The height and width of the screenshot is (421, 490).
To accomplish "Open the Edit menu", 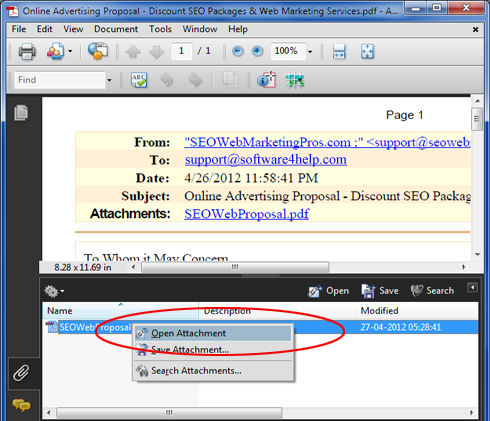I will click(x=45, y=29).
